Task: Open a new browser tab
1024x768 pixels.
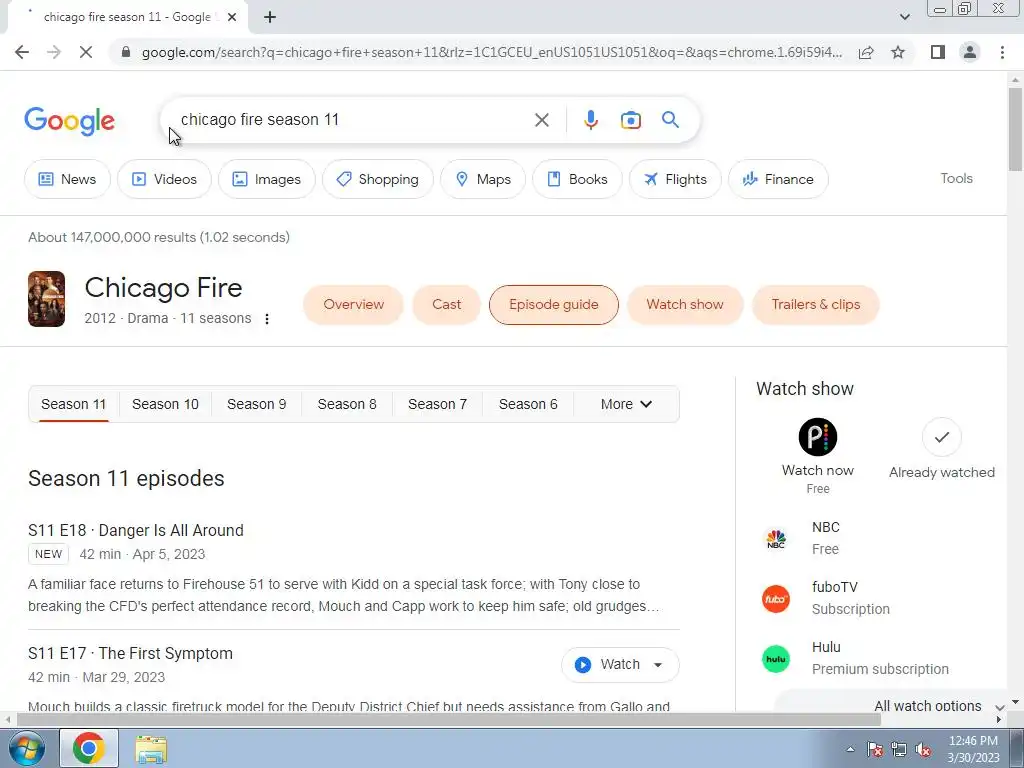Action: 270,17
